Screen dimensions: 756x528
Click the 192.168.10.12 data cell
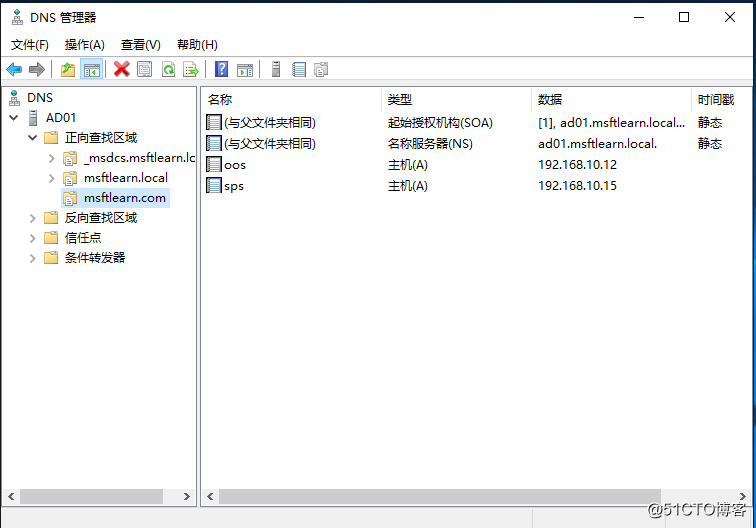click(577, 165)
